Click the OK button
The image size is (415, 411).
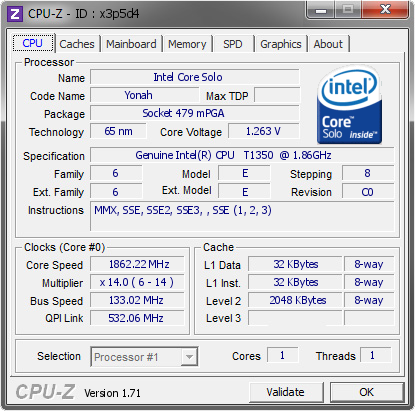point(367,392)
